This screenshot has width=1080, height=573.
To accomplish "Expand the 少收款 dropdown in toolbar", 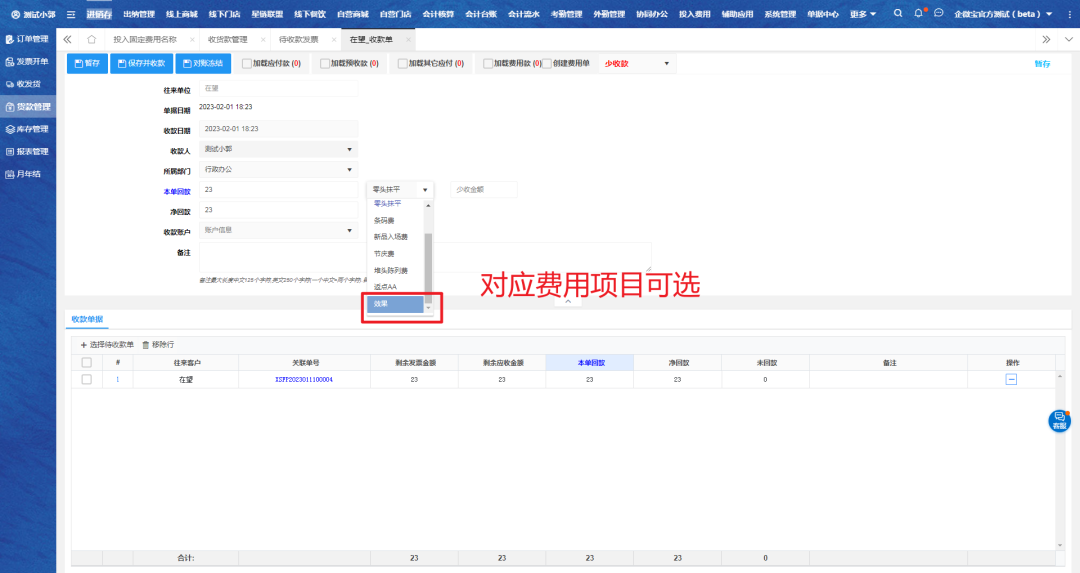I will [x=637, y=63].
